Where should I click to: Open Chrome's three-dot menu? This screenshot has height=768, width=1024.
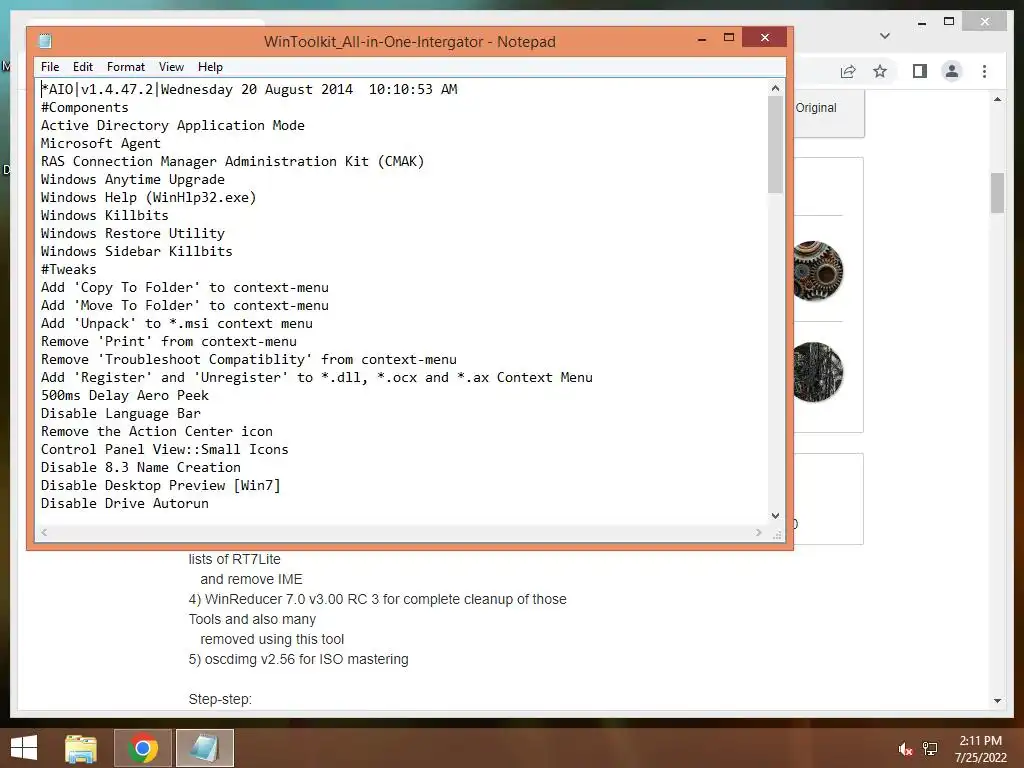coord(984,71)
